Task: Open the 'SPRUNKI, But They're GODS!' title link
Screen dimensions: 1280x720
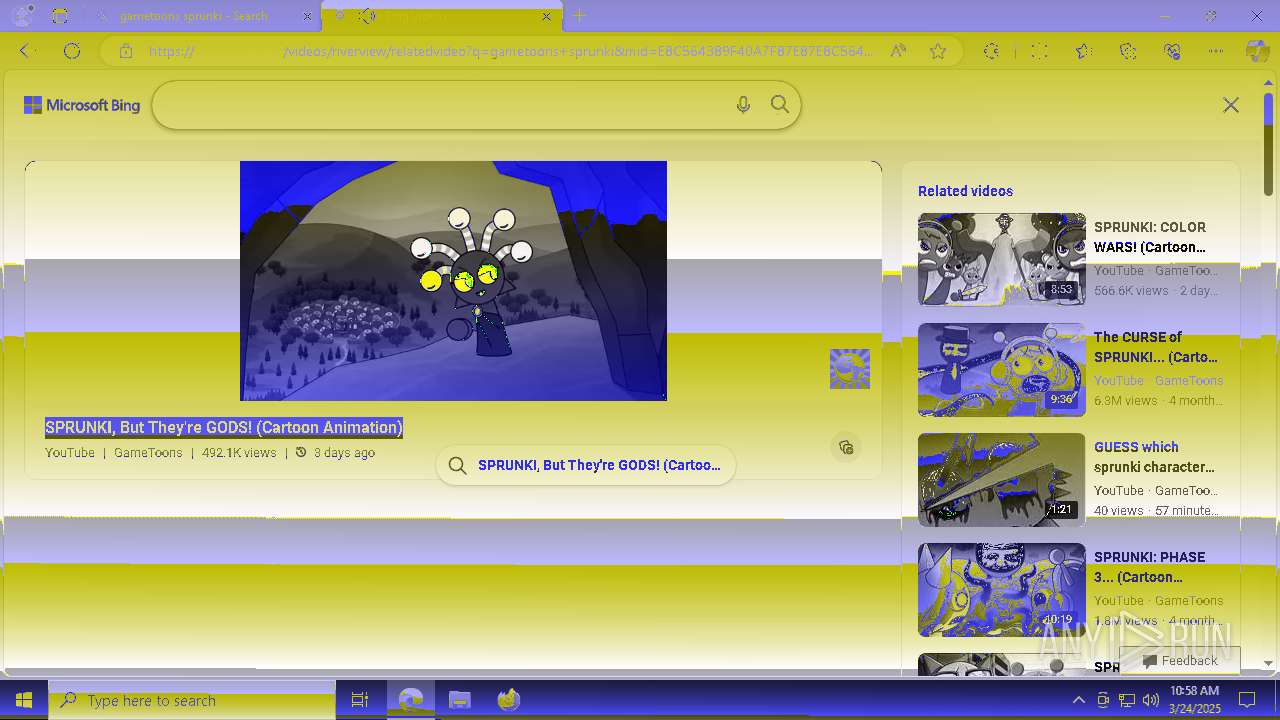Action: (x=224, y=427)
